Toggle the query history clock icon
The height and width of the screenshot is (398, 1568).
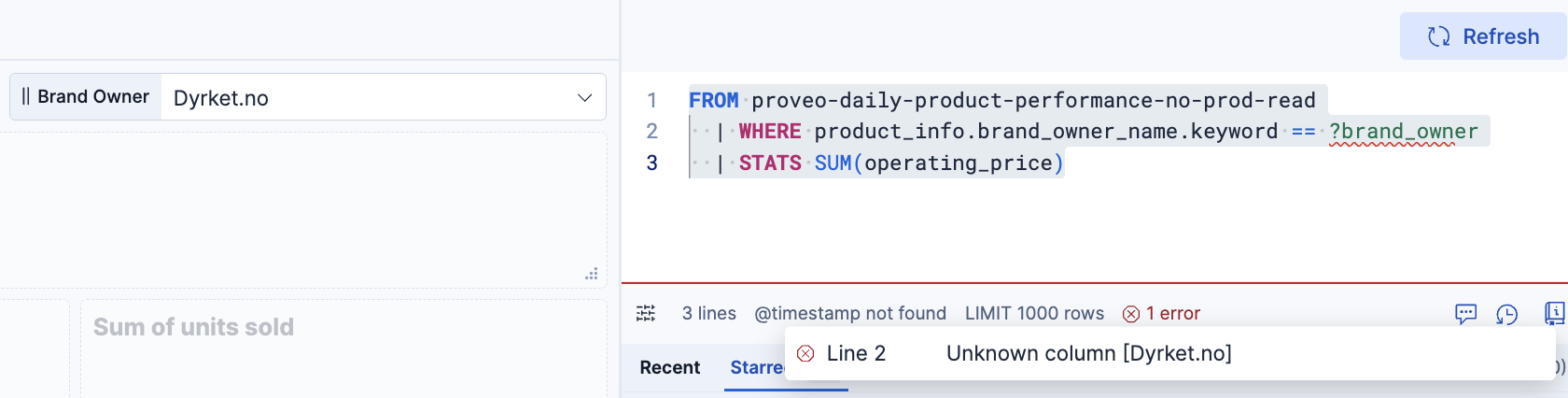(x=1506, y=314)
